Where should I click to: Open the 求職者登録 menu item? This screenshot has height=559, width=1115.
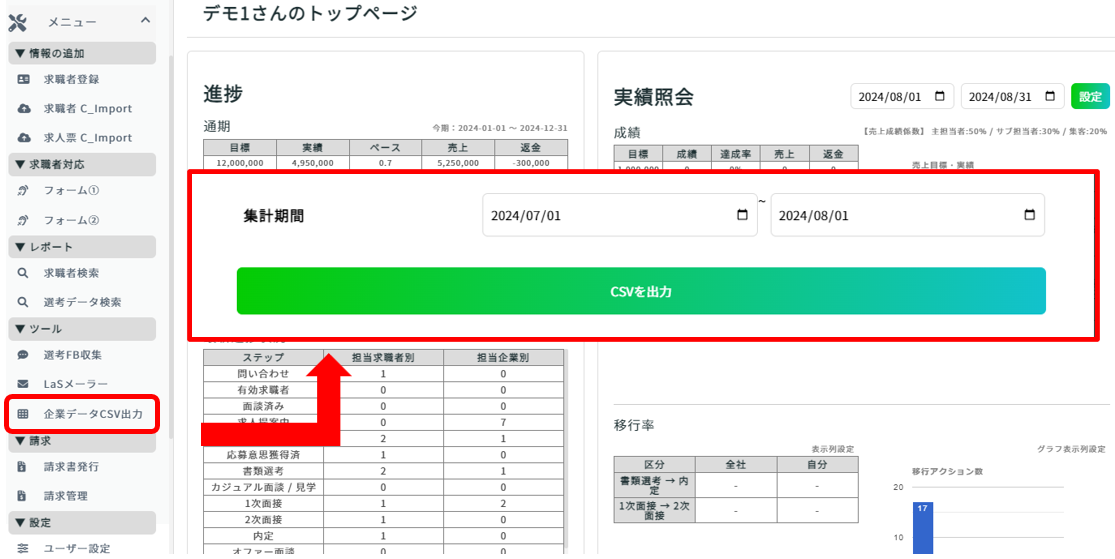(70, 80)
